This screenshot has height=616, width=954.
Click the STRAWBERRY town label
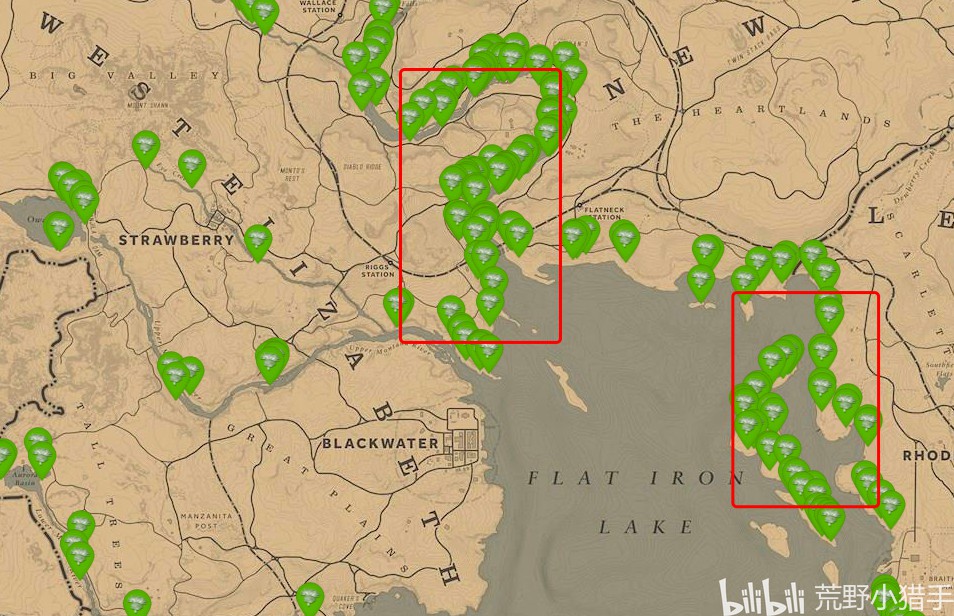tap(176, 240)
